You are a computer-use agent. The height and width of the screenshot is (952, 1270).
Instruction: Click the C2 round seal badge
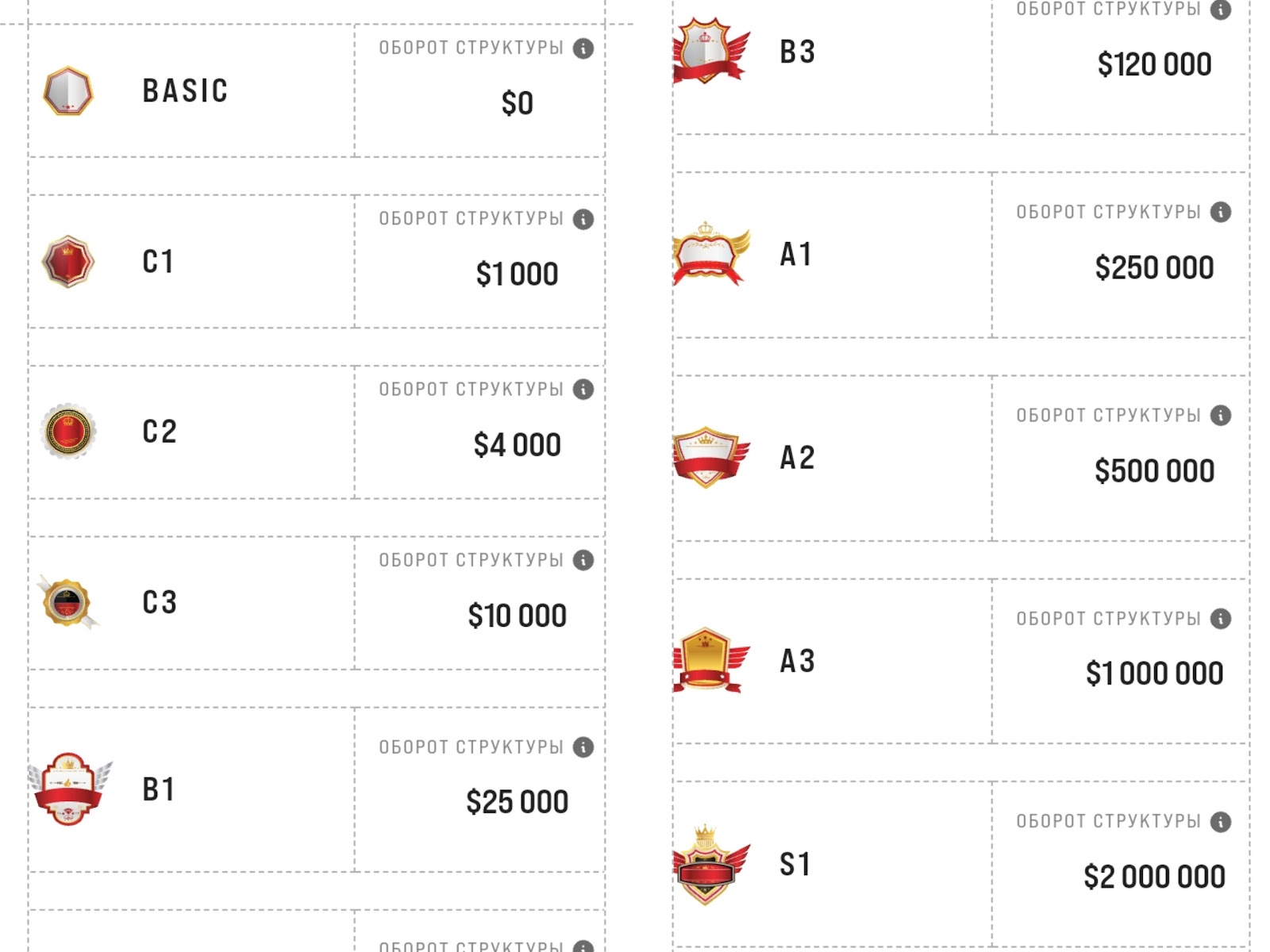point(68,431)
